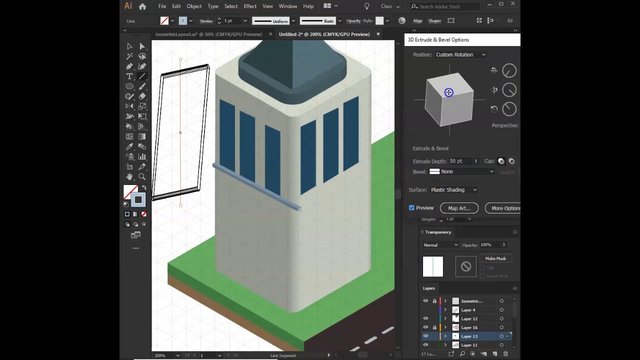The image size is (640, 360).
Task: Switch to IsometricLayout document tab
Action: (x=209, y=34)
